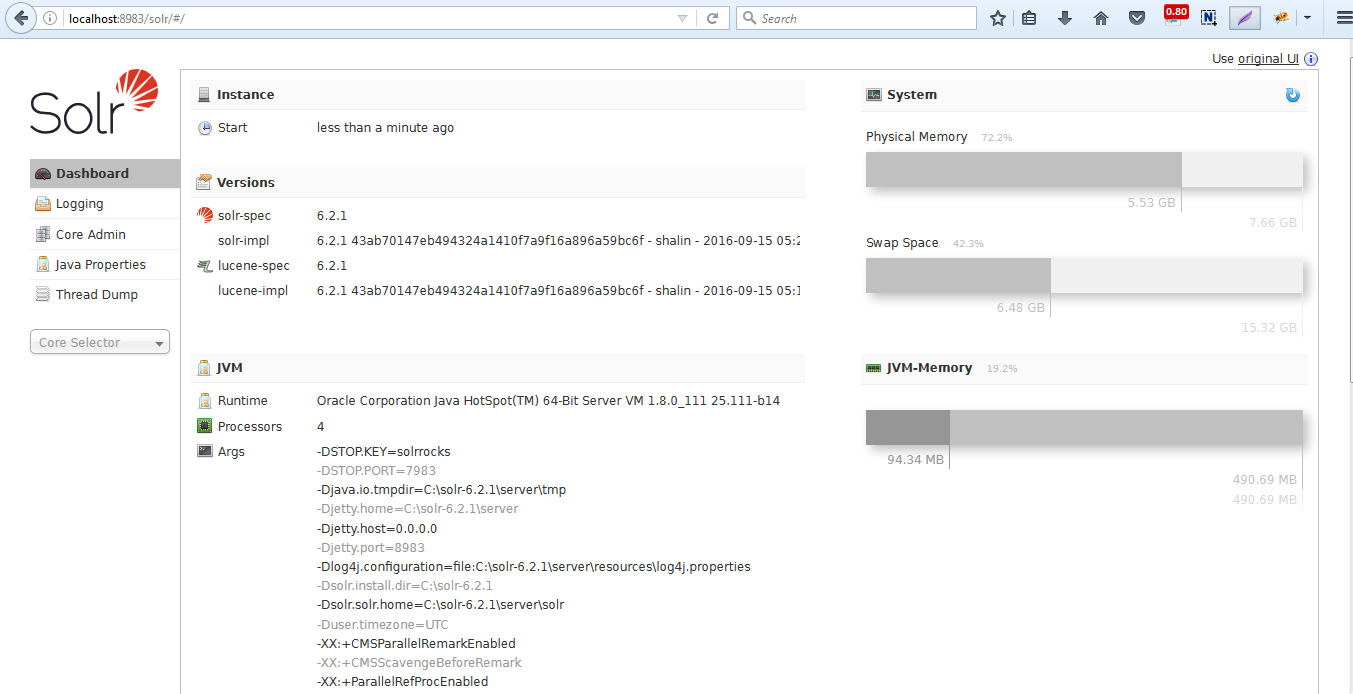Click the Physical Memory usage bar
Screen dimensions: 1353x694
[1084, 169]
